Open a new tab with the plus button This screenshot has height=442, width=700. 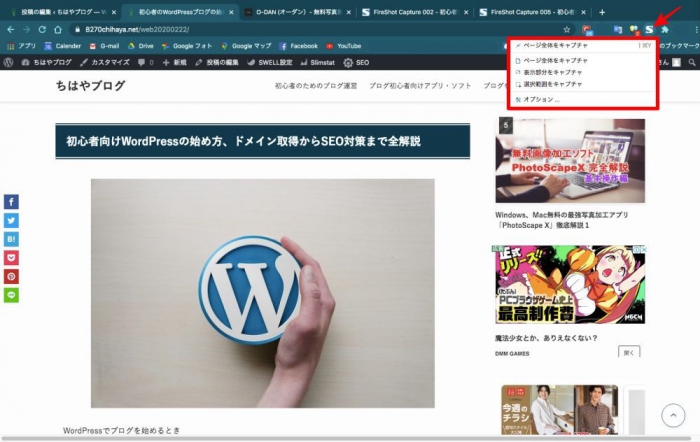602,12
